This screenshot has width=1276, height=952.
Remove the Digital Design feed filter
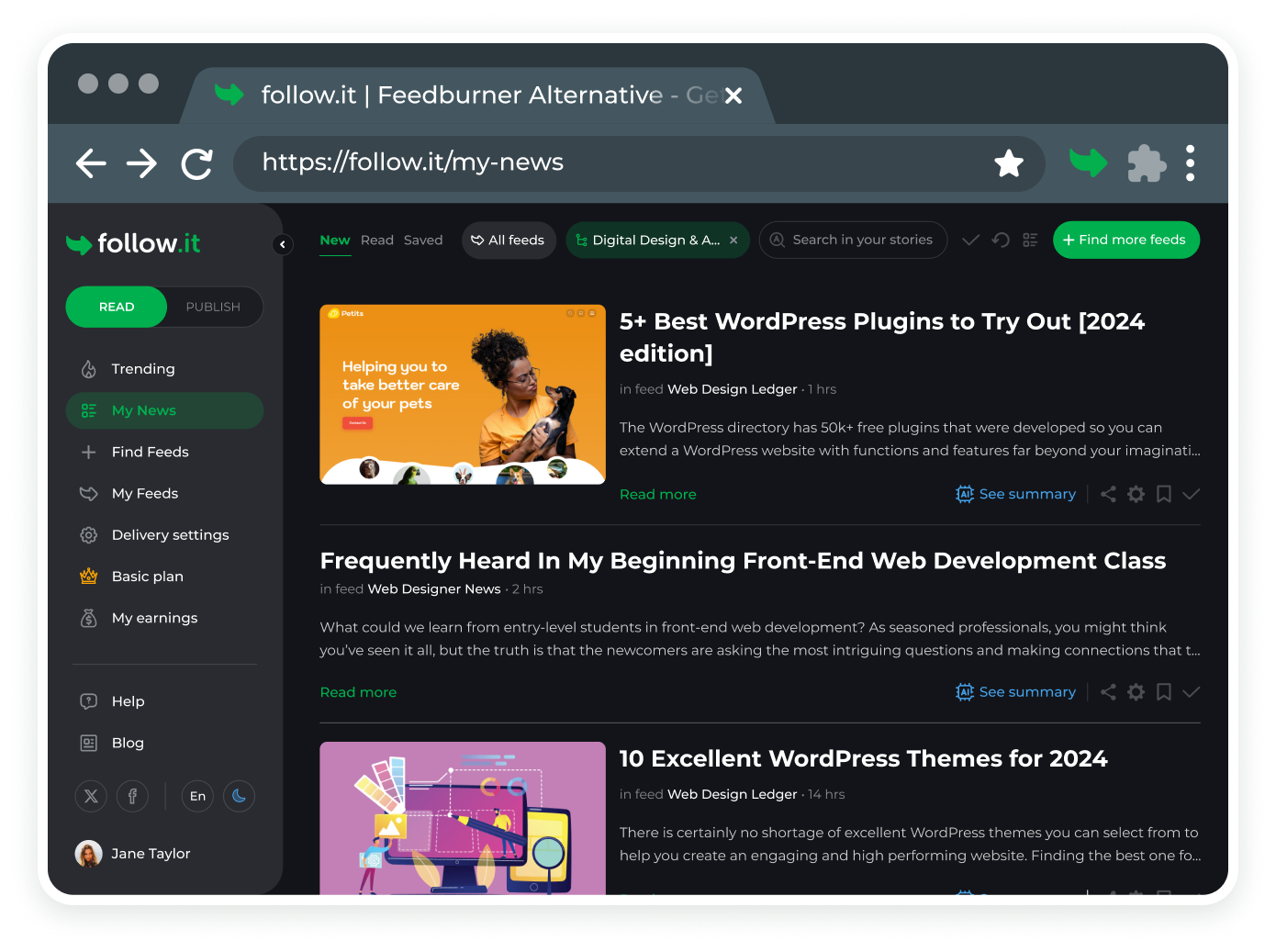733,241
